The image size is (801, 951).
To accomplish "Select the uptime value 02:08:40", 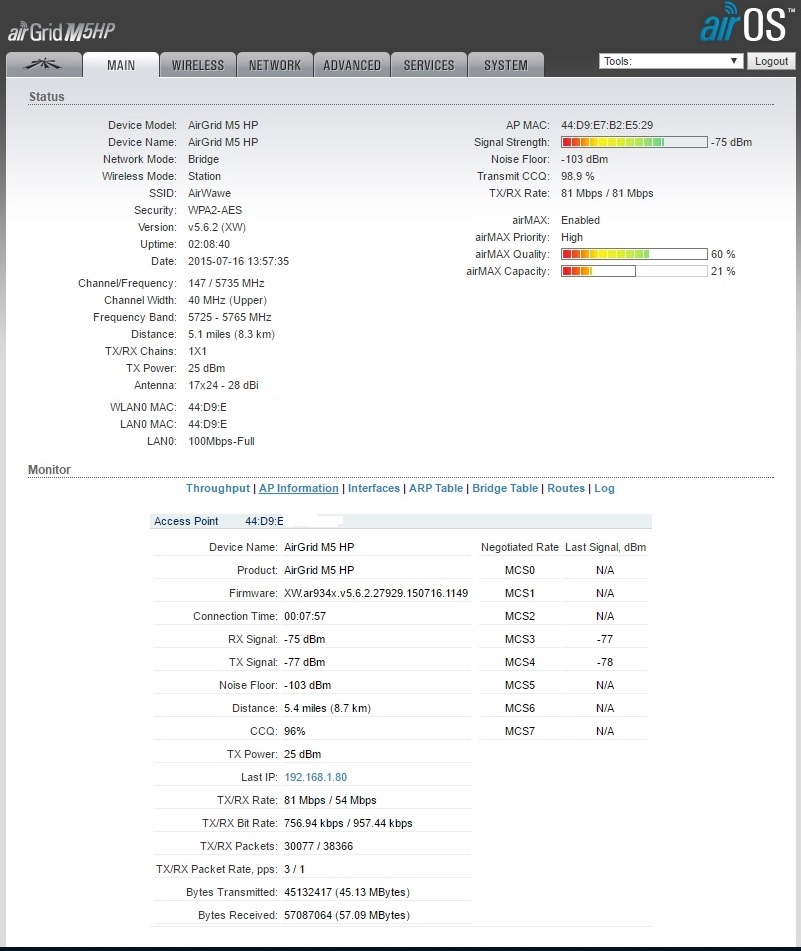I will 209,244.
